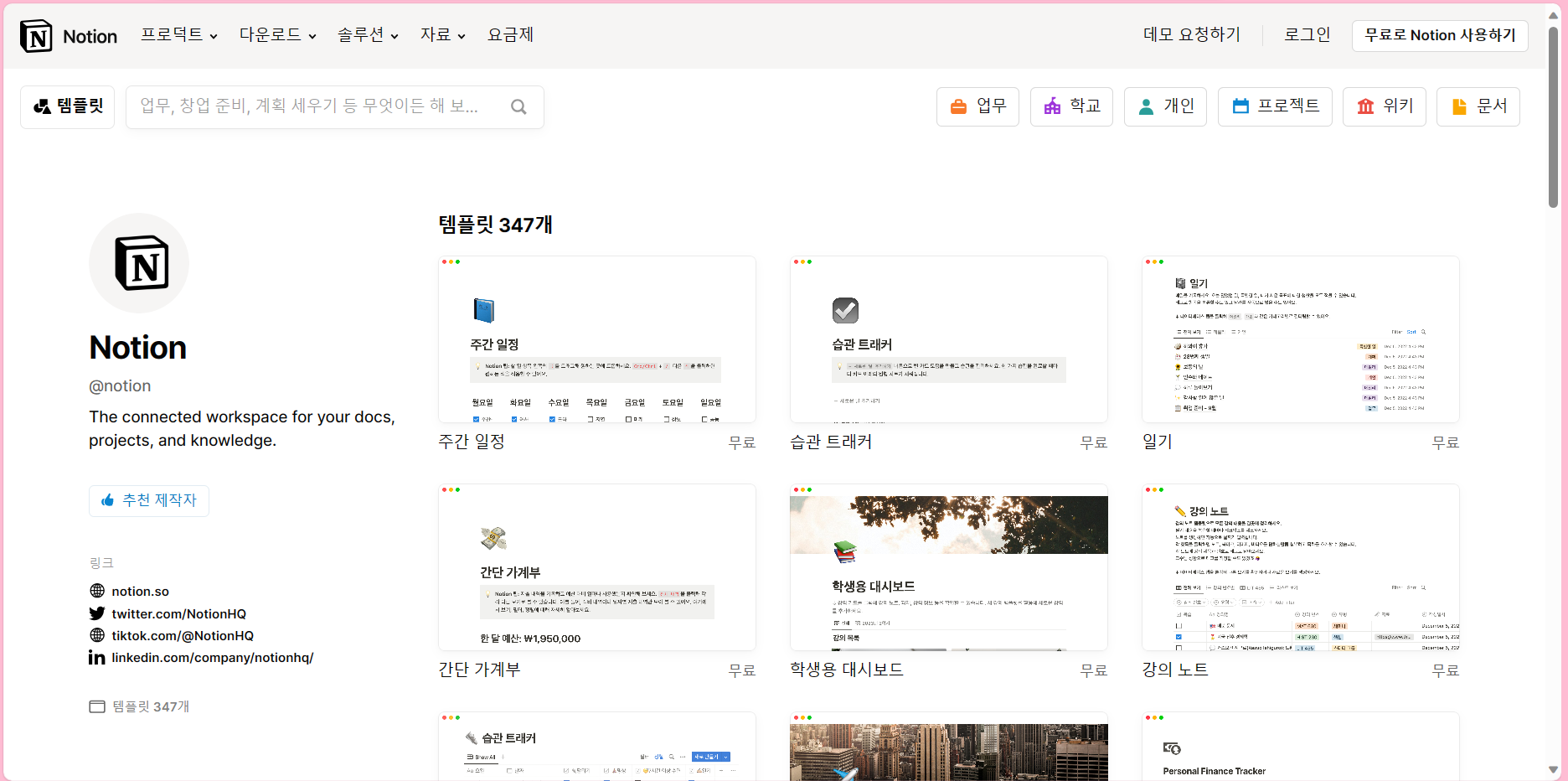This screenshot has height=781, width=1568.
Task: Open the 프로덕트 dropdown menu
Action: pyautogui.click(x=179, y=34)
